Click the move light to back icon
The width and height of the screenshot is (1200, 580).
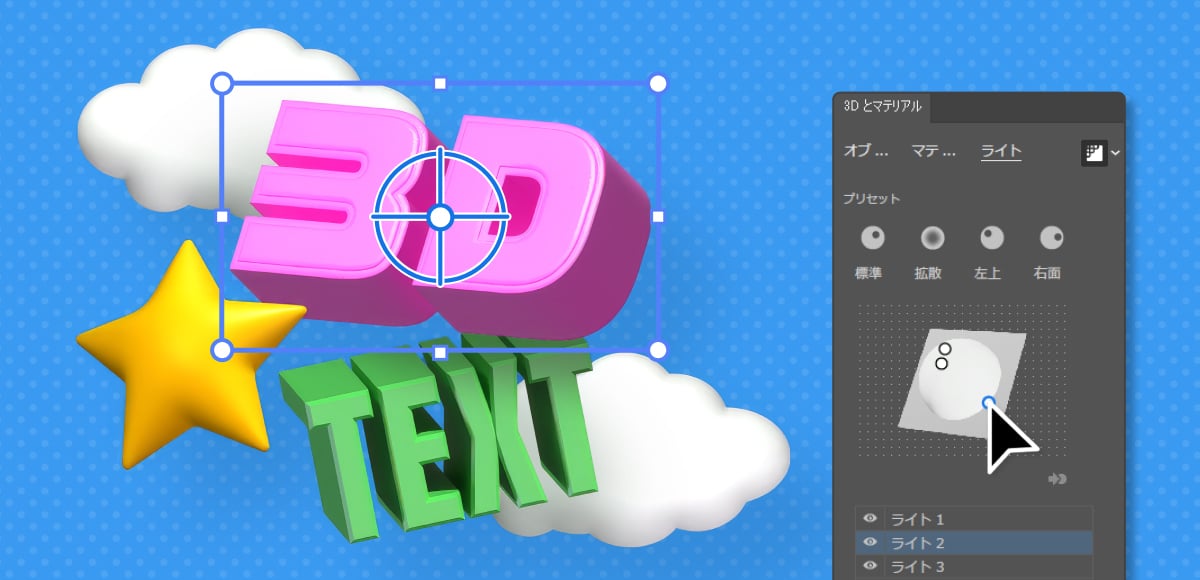tap(1057, 479)
